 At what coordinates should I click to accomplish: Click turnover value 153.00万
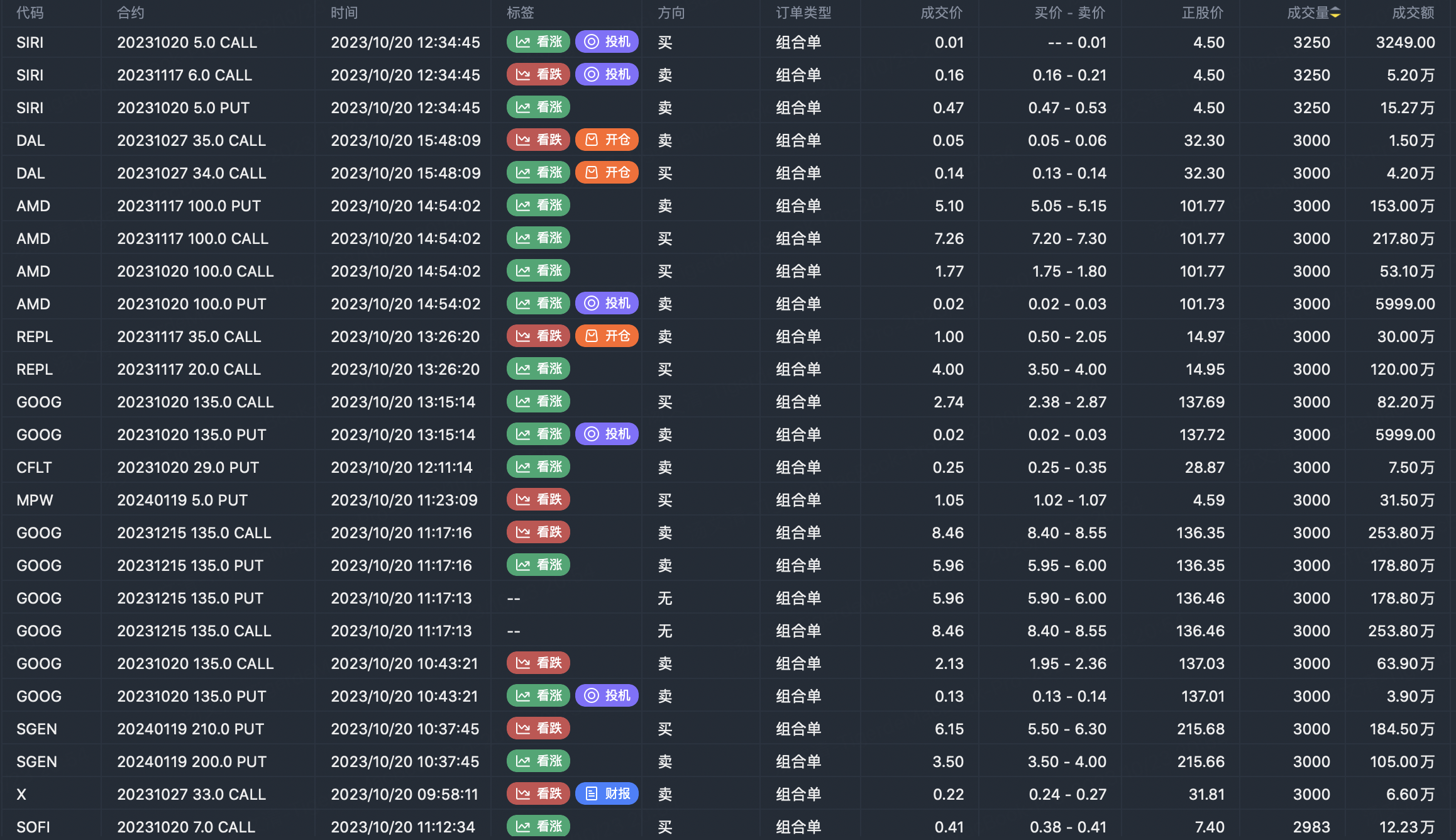[x=1403, y=206]
